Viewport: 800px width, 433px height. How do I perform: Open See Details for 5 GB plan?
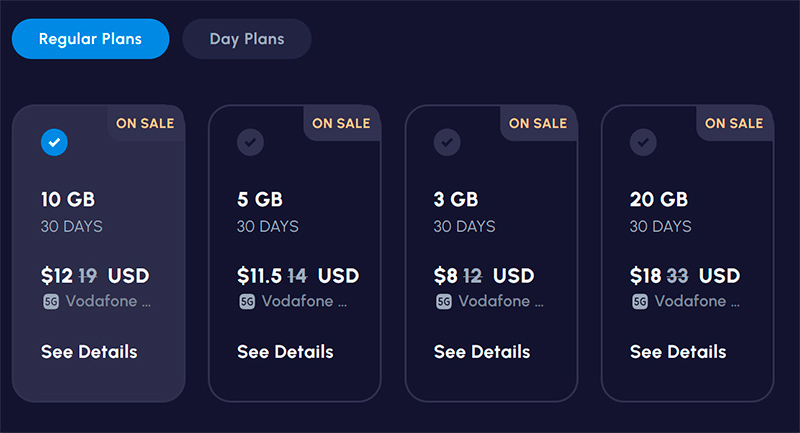285,352
